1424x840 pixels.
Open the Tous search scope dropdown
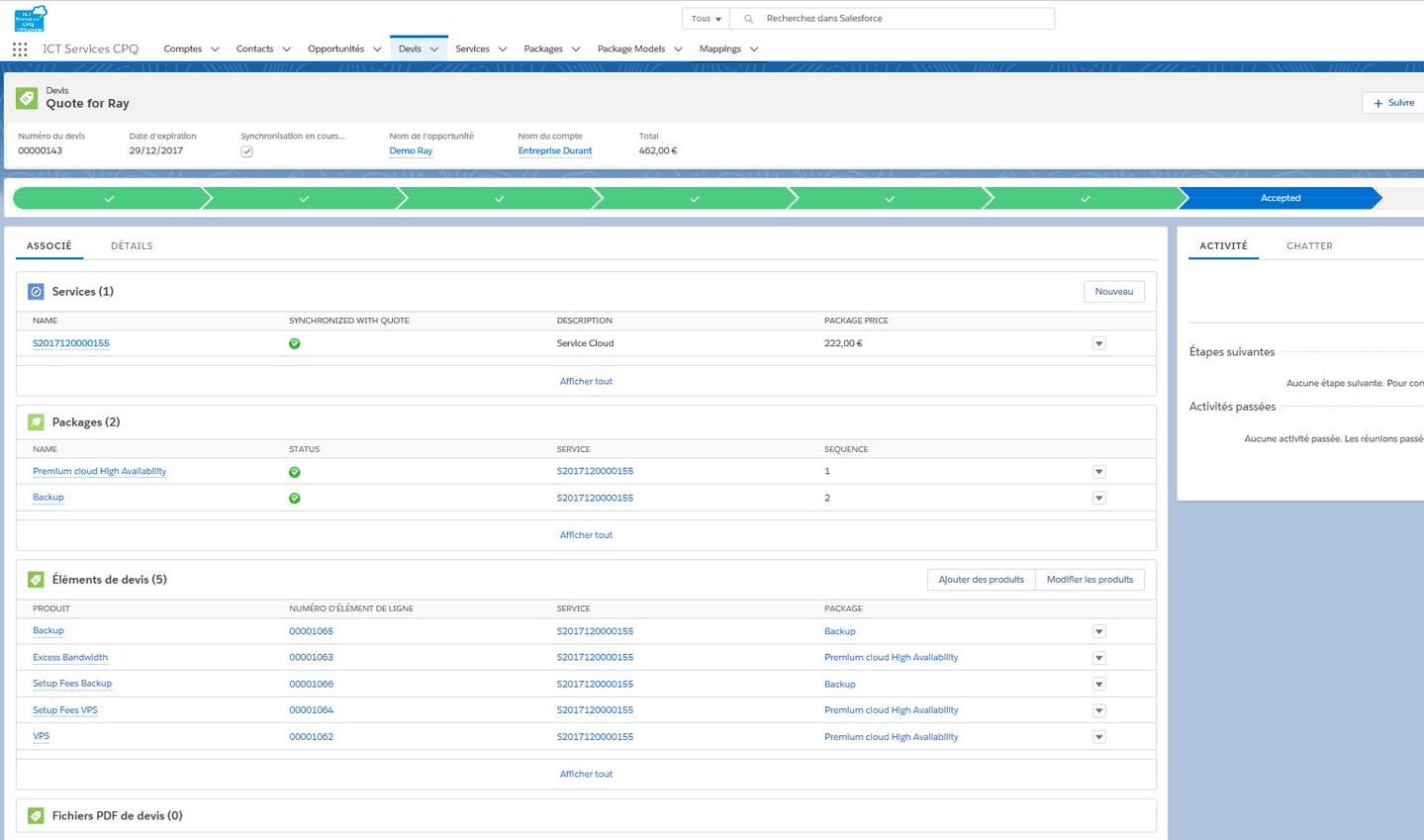click(707, 19)
